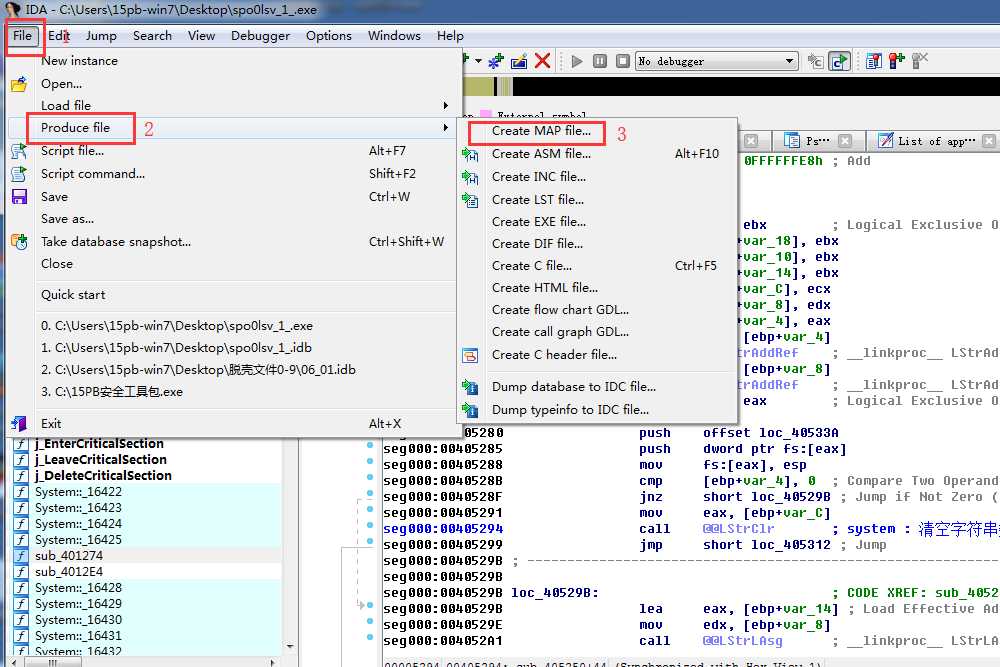Pause process with the pause button
Viewport: 1000px width, 667px height.
click(x=600, y=61)
